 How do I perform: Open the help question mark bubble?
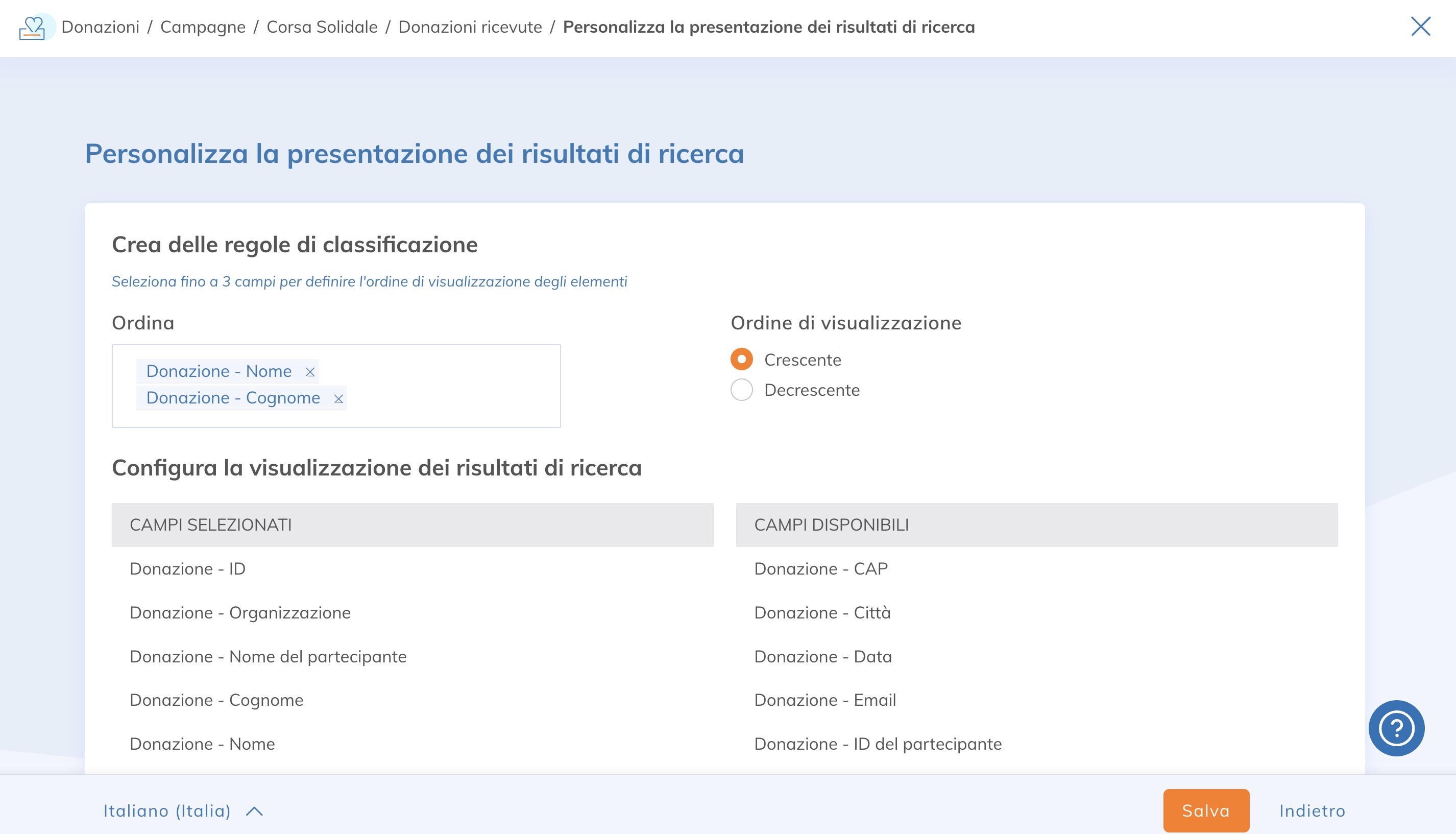pos(1397,727)
